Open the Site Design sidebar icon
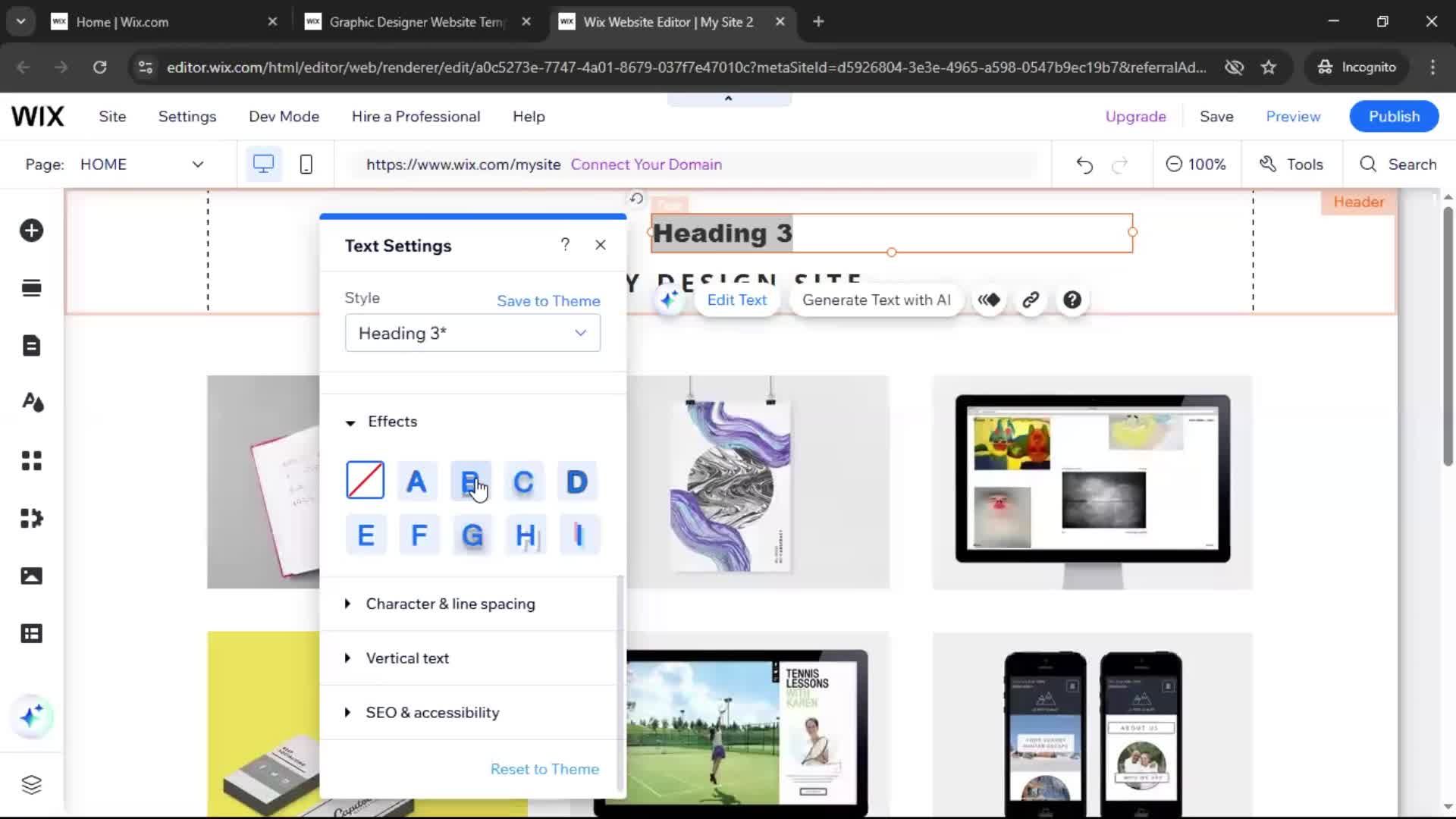This screenshot has height=819, width=1456. tap(33, 403)
